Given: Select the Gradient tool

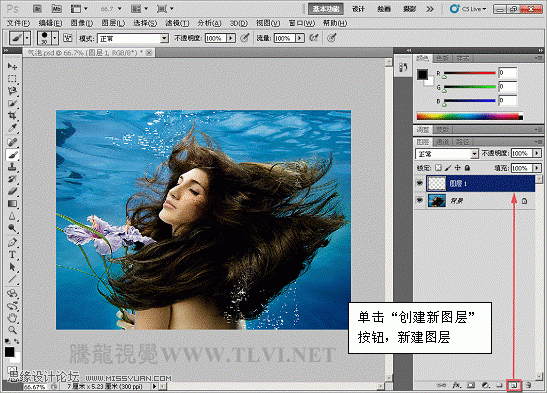Looking at the screenshot, I should (x=12, y=204).
